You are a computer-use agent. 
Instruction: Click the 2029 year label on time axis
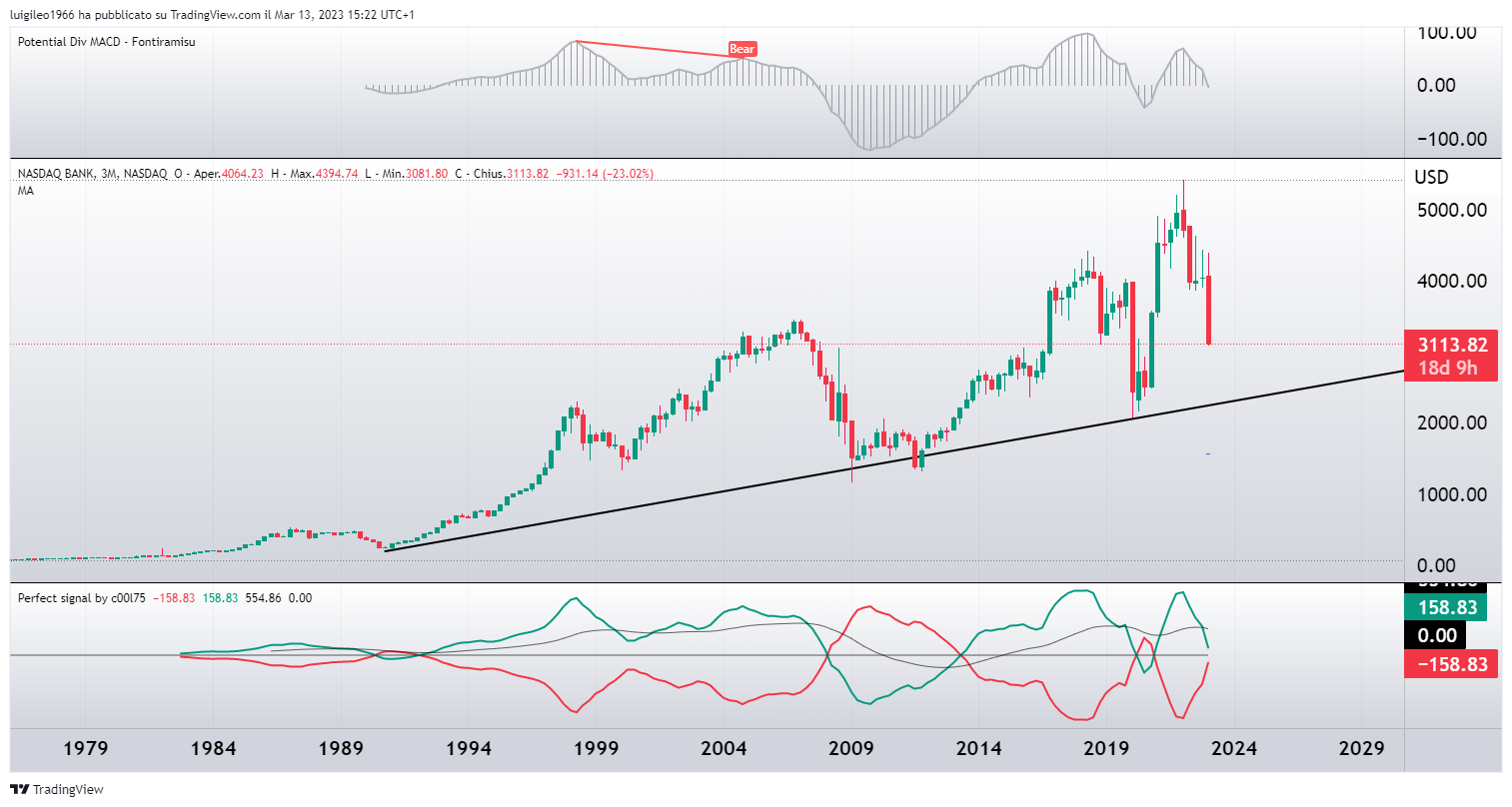pyautogui.click(x=1362, y=748)
